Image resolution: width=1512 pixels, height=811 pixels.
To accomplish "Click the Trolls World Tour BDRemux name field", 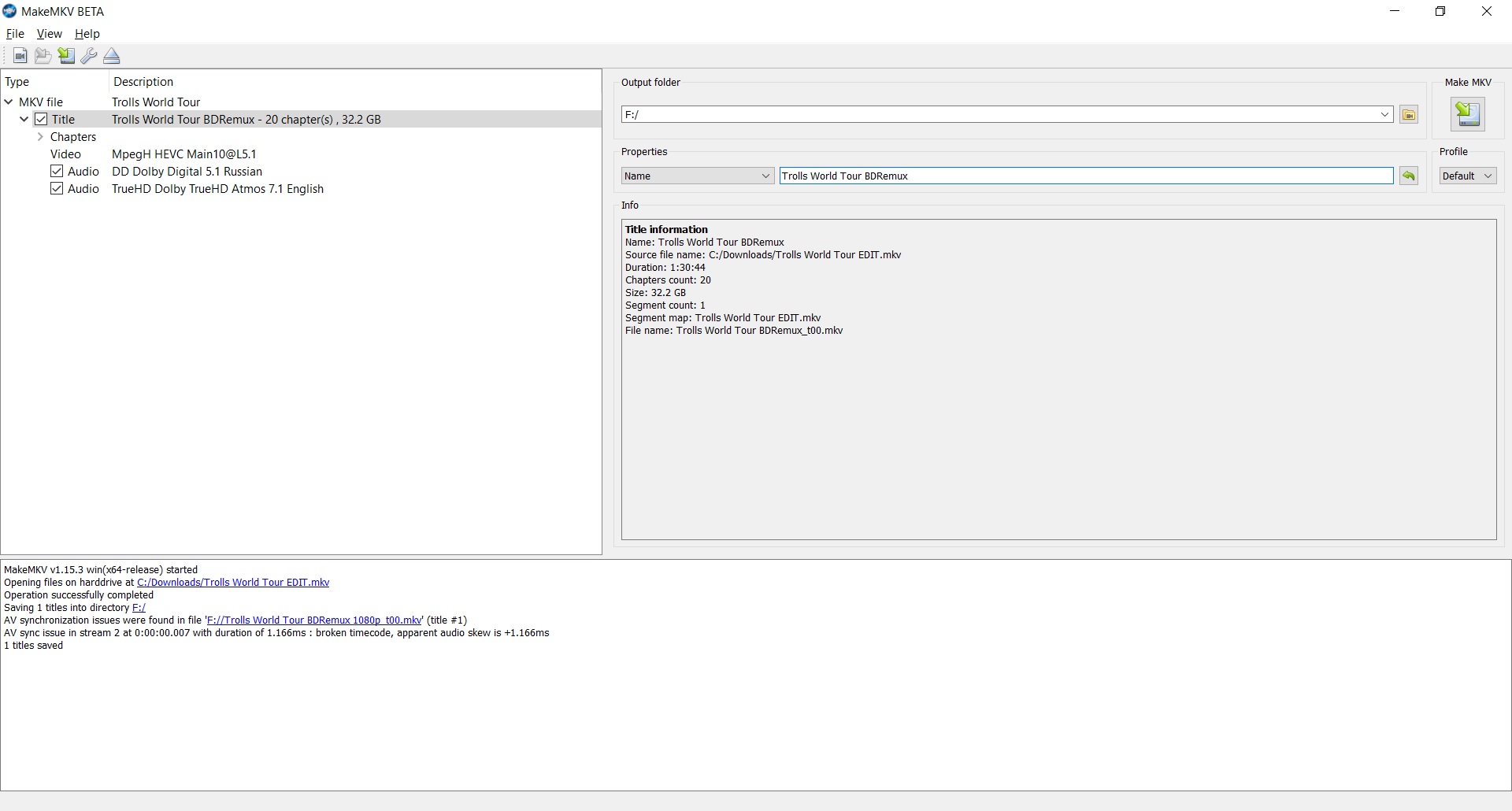I will coord(1085,176).
